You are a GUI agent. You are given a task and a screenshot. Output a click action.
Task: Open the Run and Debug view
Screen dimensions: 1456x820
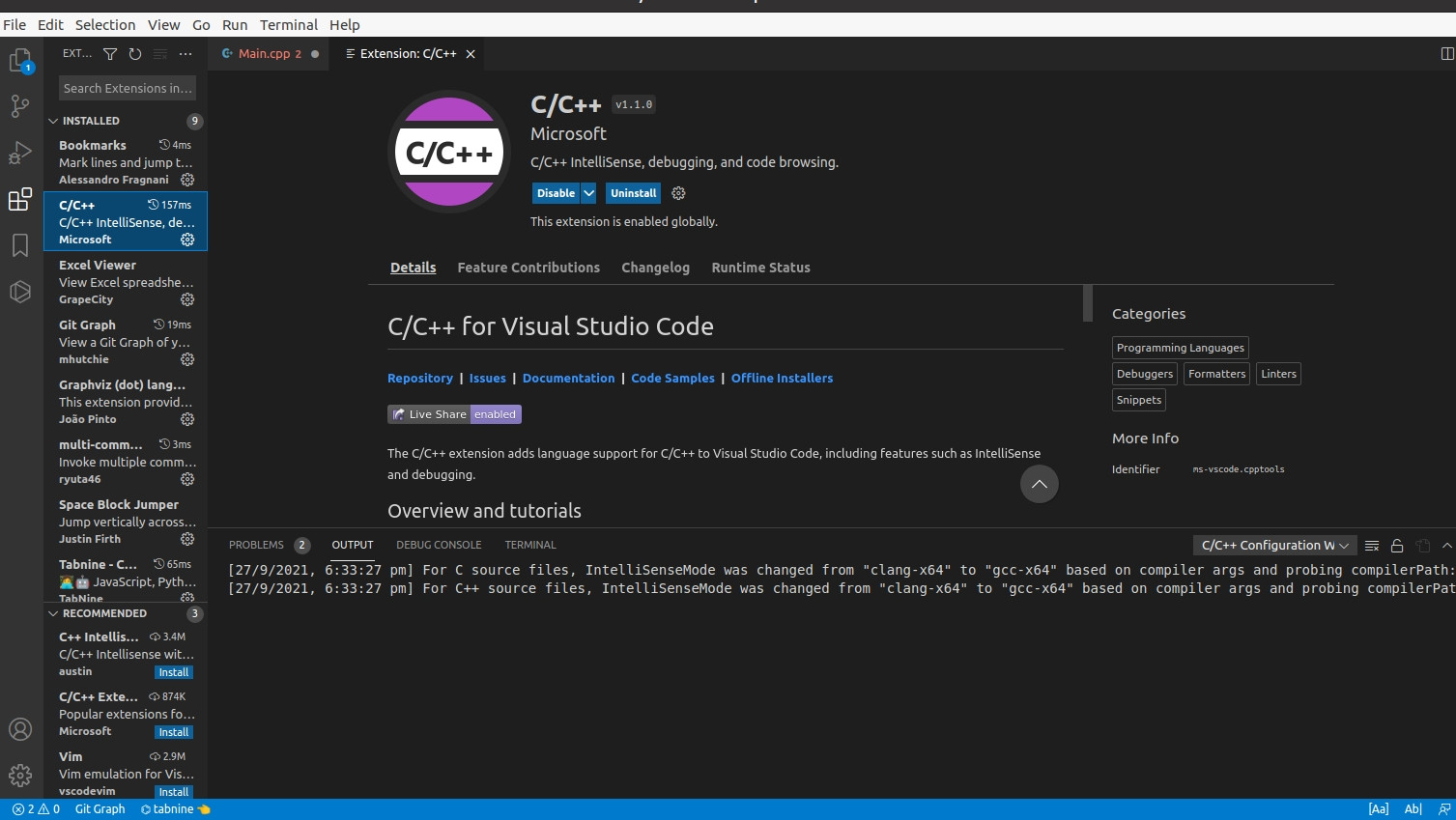click(20, 153)
